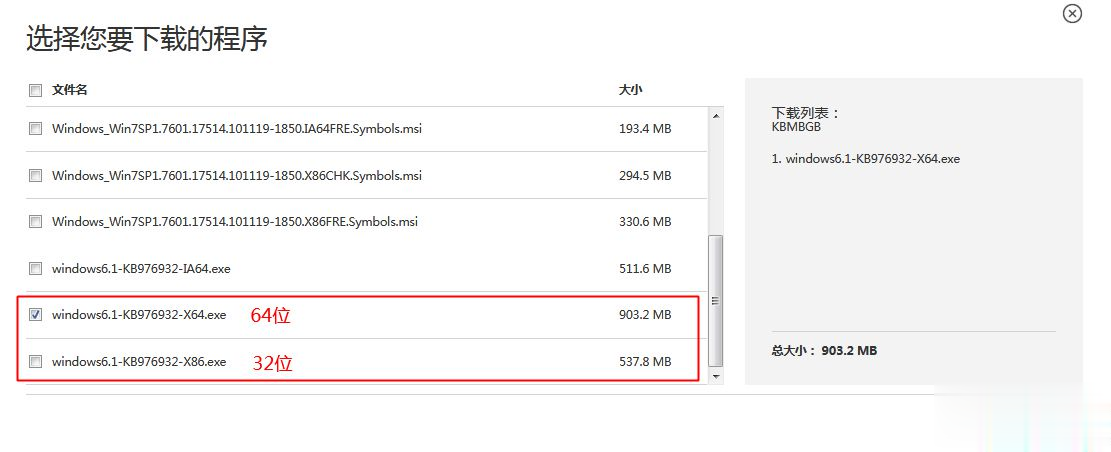Click the 下载列表 heading in the side panel
Viewport: 1111px width, 452px height.
pyautogui.click(x=805, y=113)
